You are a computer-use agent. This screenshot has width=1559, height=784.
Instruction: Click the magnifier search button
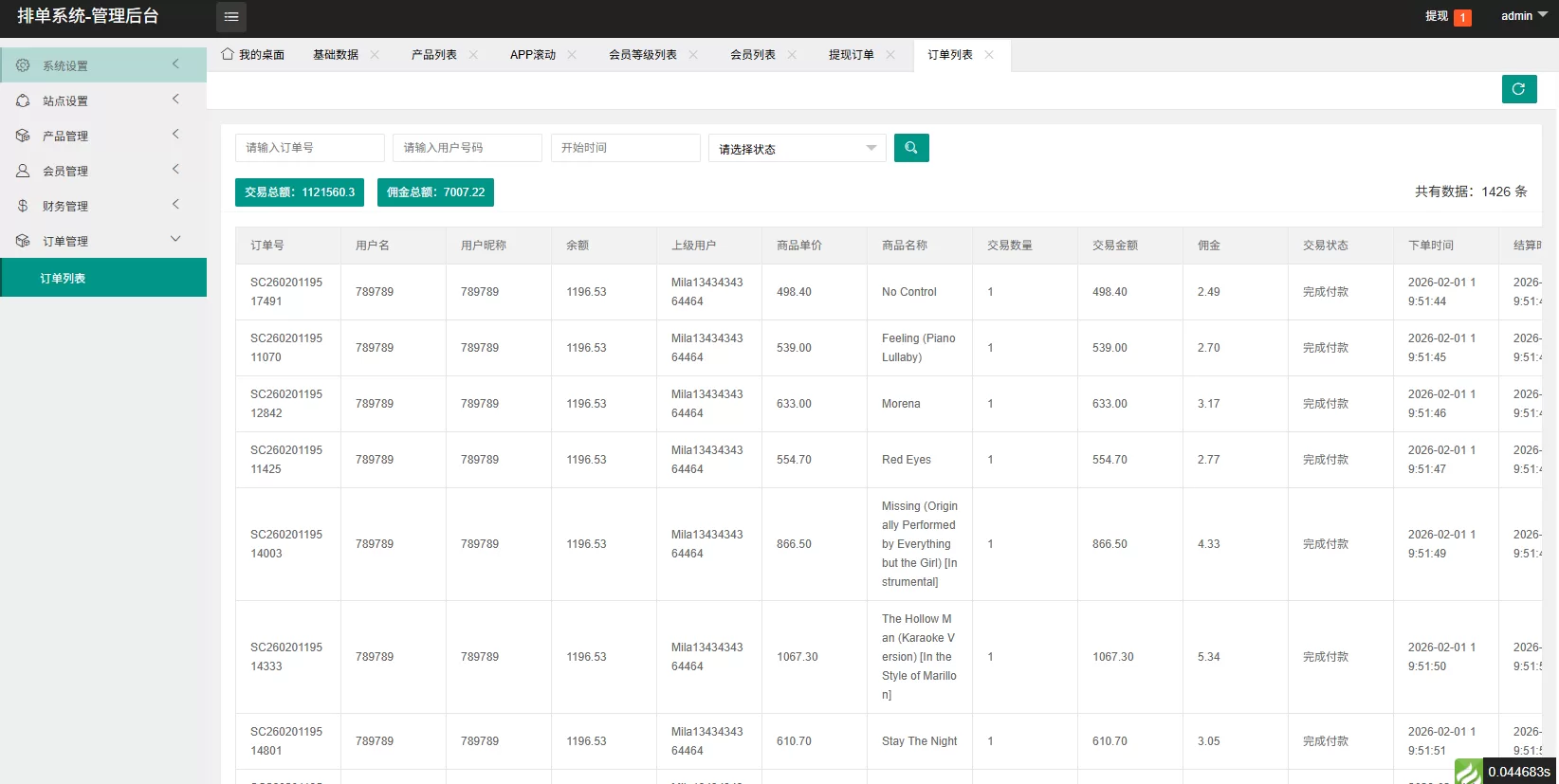click(x=910, y=148)
